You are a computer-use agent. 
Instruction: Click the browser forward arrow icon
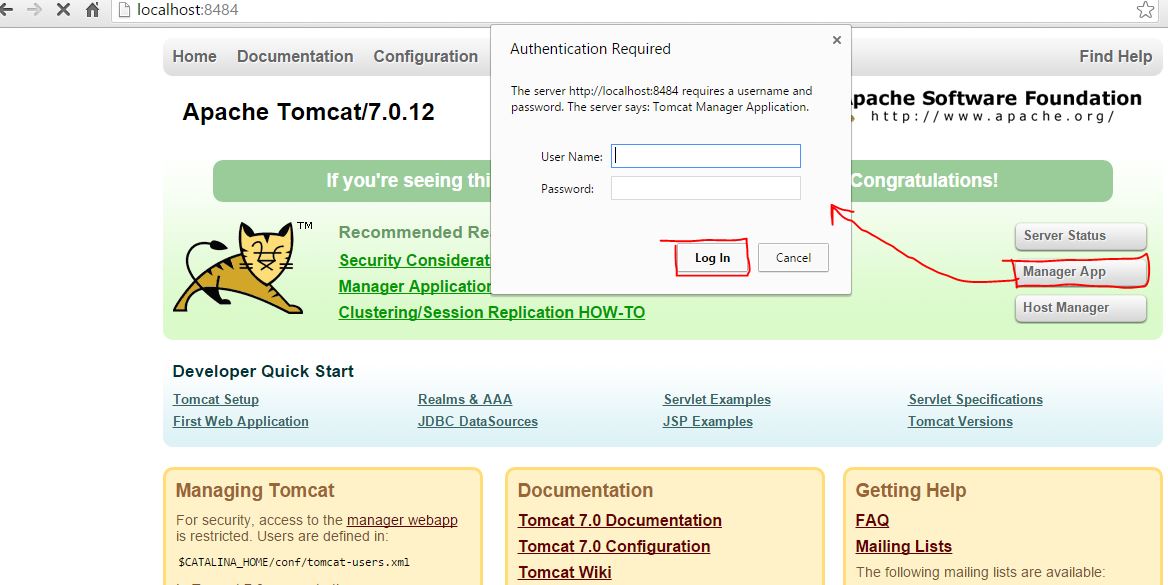pyautogui.click(x=34, y=10)
